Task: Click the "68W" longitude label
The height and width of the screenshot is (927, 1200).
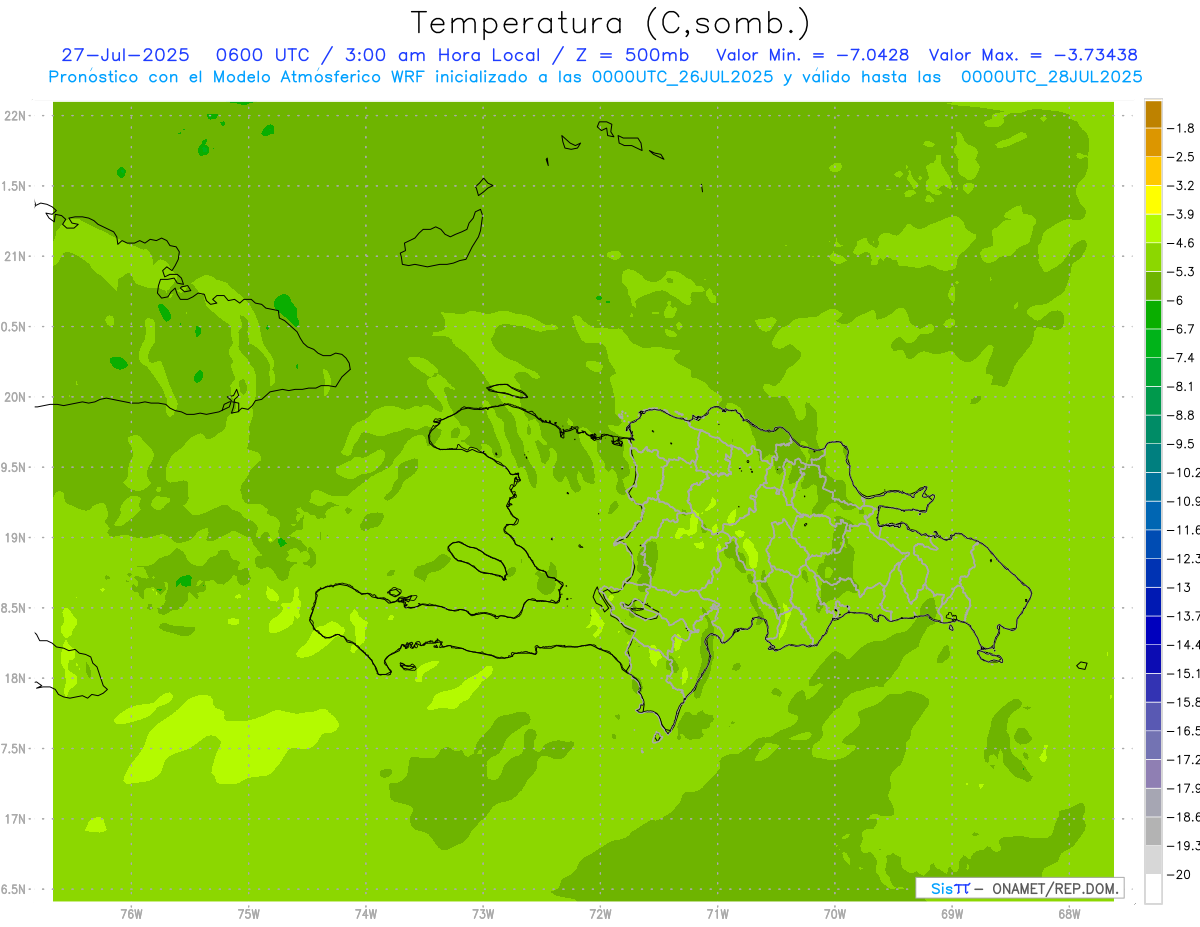Action: (x=1069, y=914)
